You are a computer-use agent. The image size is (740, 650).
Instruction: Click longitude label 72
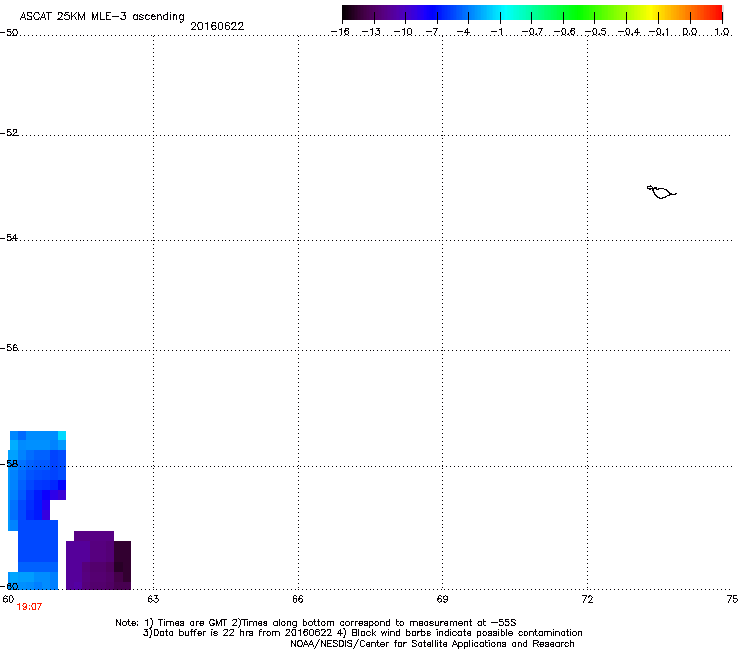click(587, 599)
